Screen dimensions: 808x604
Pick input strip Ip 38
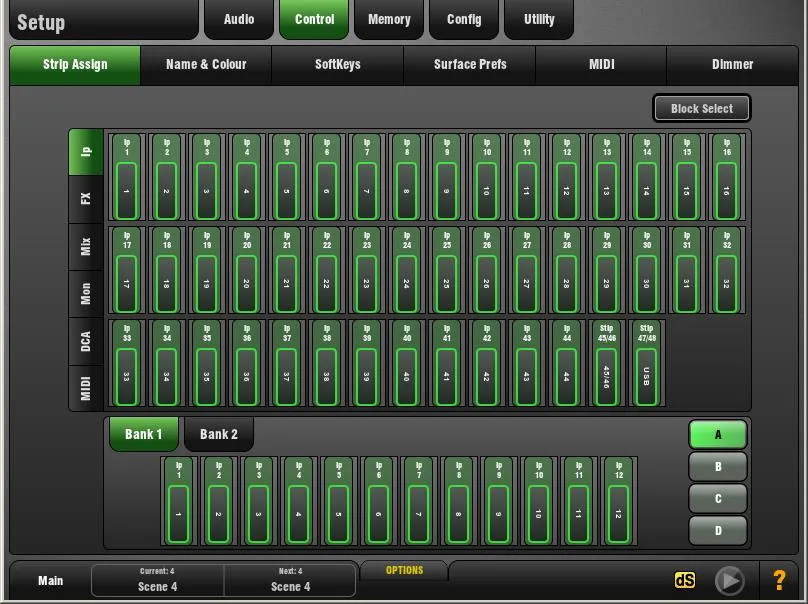(327, 363)
